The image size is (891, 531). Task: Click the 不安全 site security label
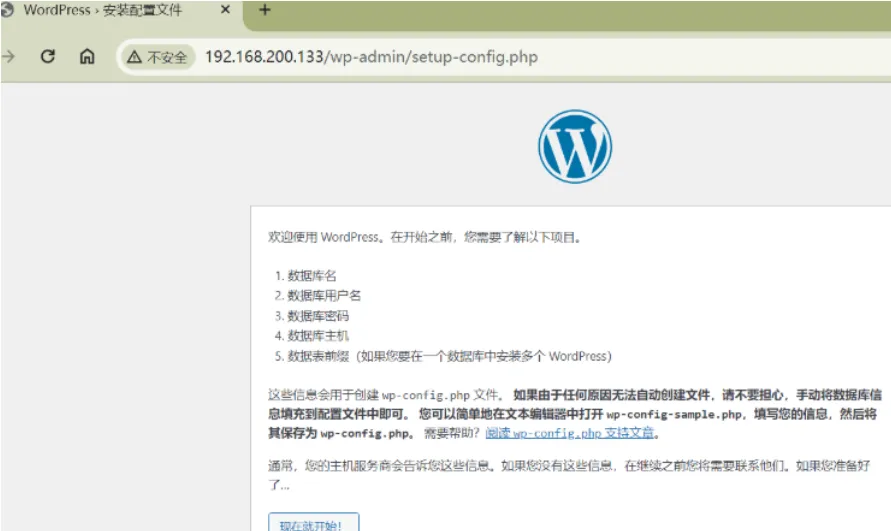click(x=166, y=57)
